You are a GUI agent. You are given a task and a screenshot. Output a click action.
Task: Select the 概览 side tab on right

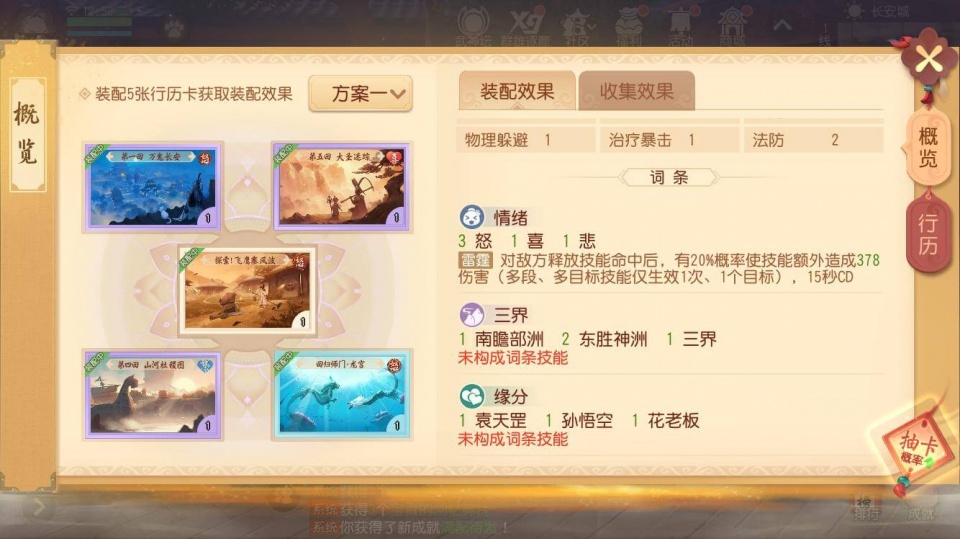[x=928, y=148]
